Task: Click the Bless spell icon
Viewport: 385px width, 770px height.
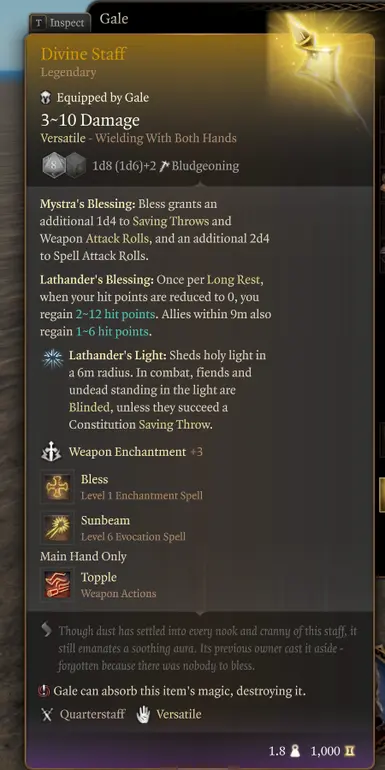Action: (57, 487)
